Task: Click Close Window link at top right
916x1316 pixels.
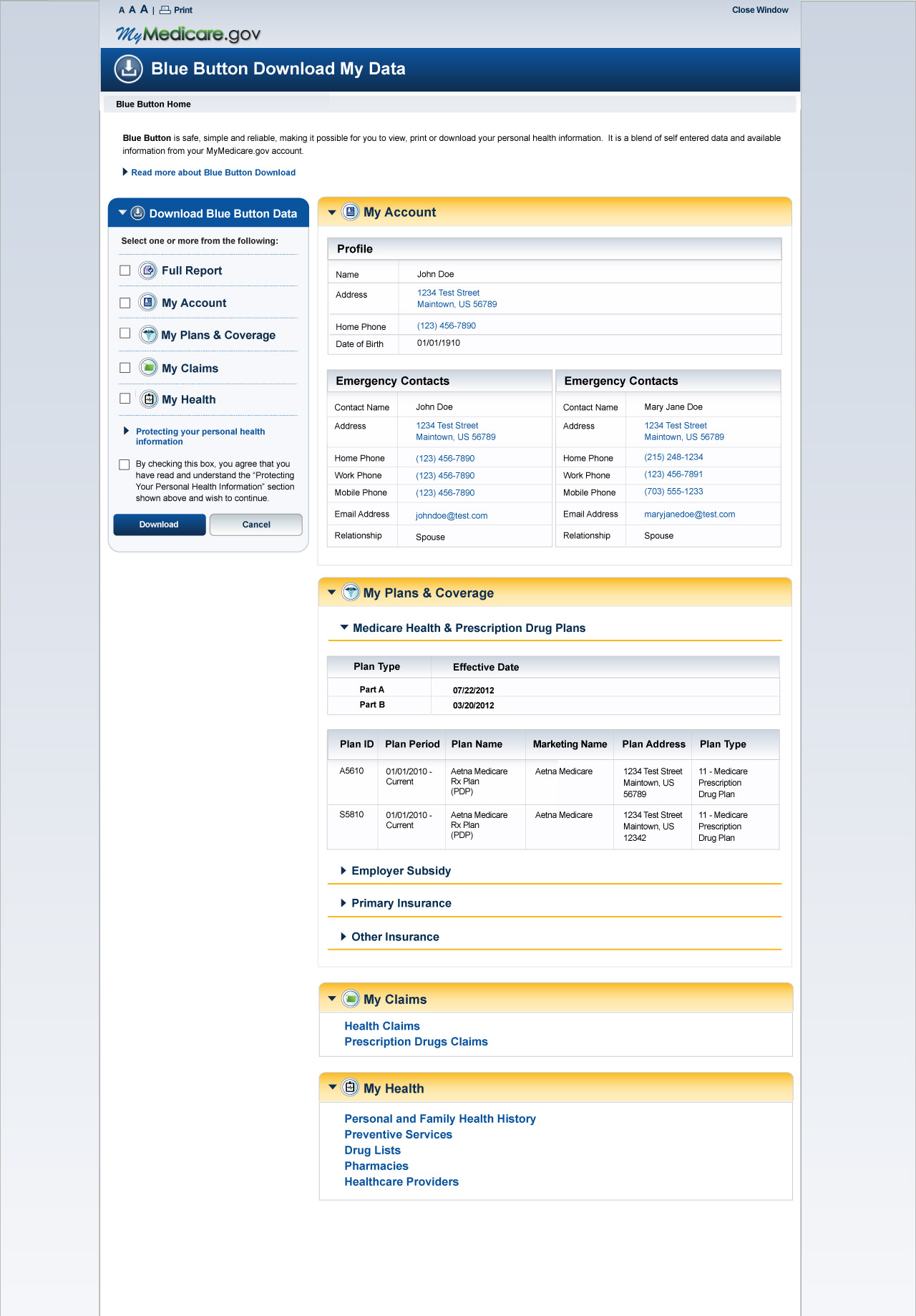Action: 759,10
